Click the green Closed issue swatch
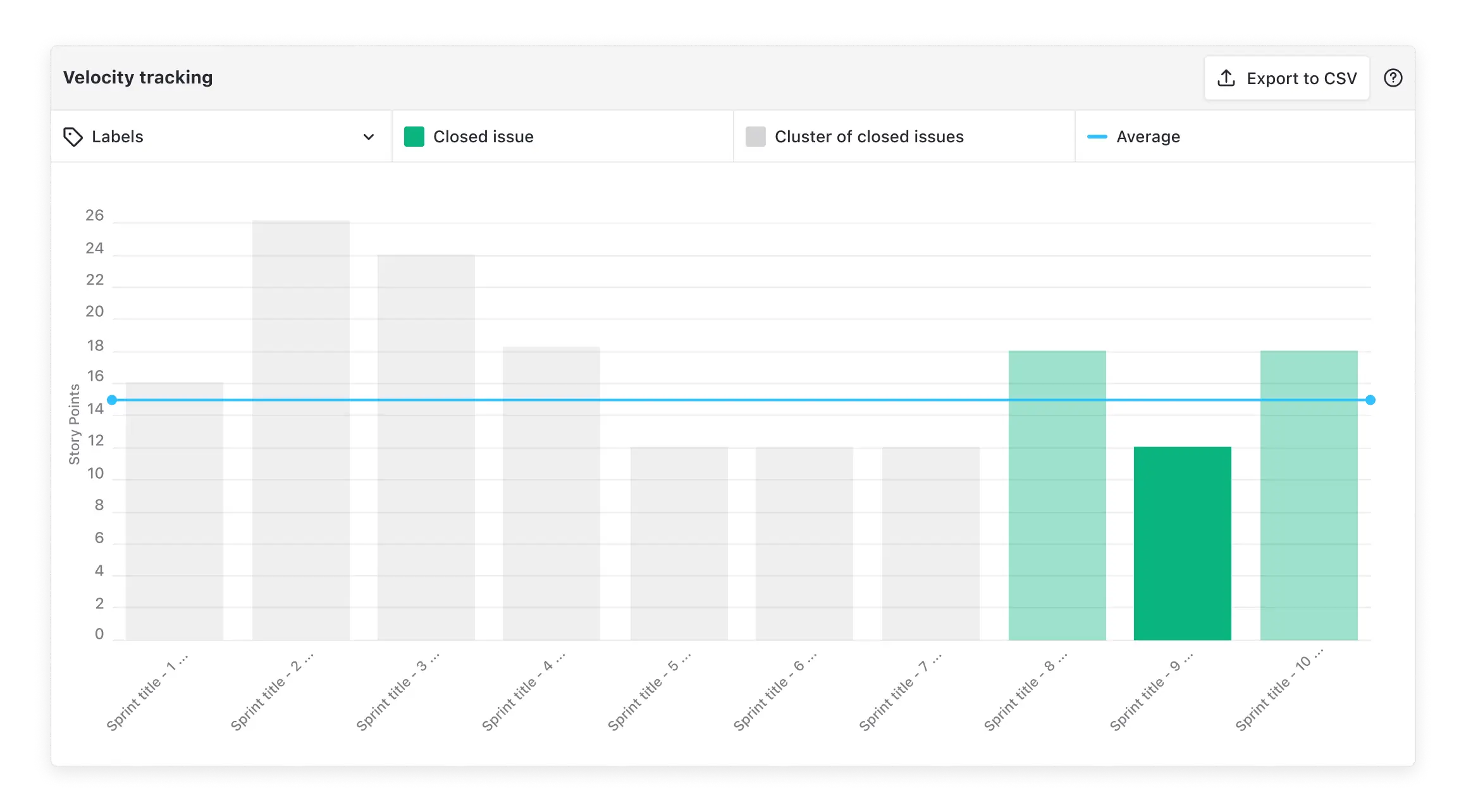1466x812 pixels. (x=414, y=137)
